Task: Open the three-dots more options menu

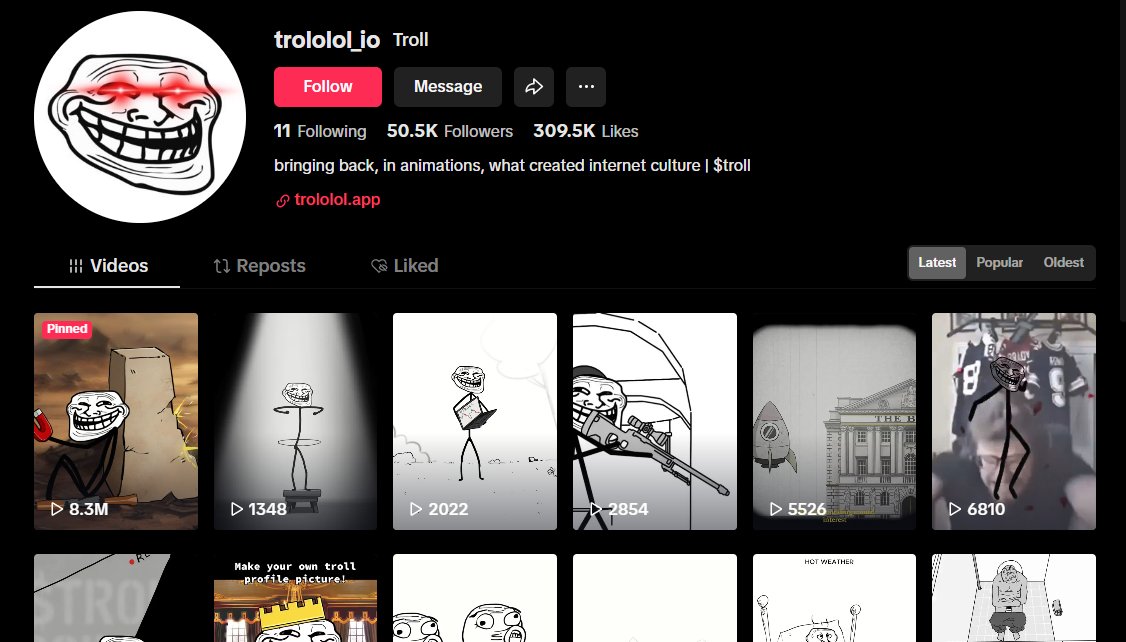Action: [586, 87]
